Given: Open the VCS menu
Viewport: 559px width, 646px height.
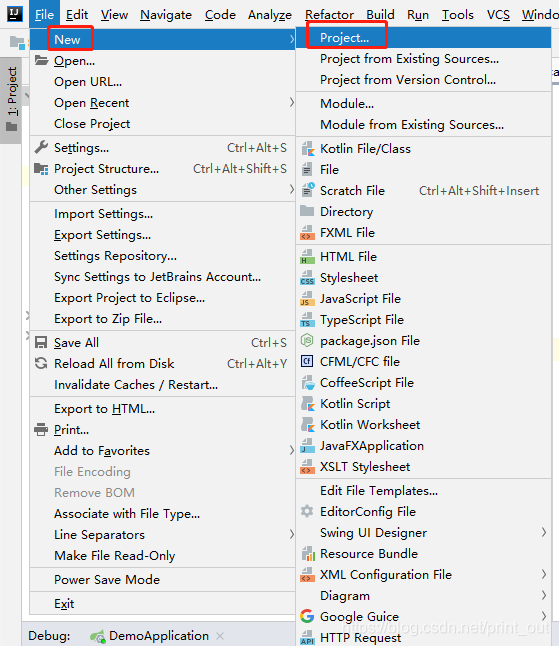Looking at the screenshot, I should coord(498,15).
